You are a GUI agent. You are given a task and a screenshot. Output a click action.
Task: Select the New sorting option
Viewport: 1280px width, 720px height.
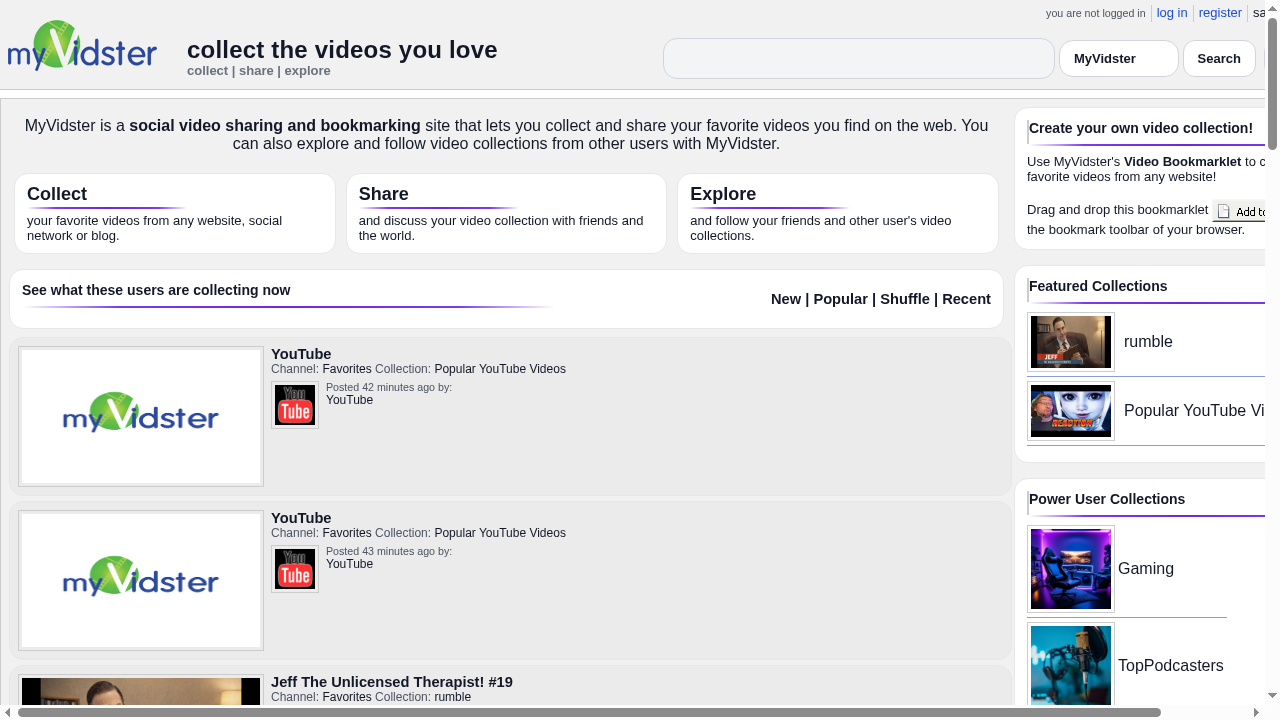pyautogui.click(x=786, y=298)
